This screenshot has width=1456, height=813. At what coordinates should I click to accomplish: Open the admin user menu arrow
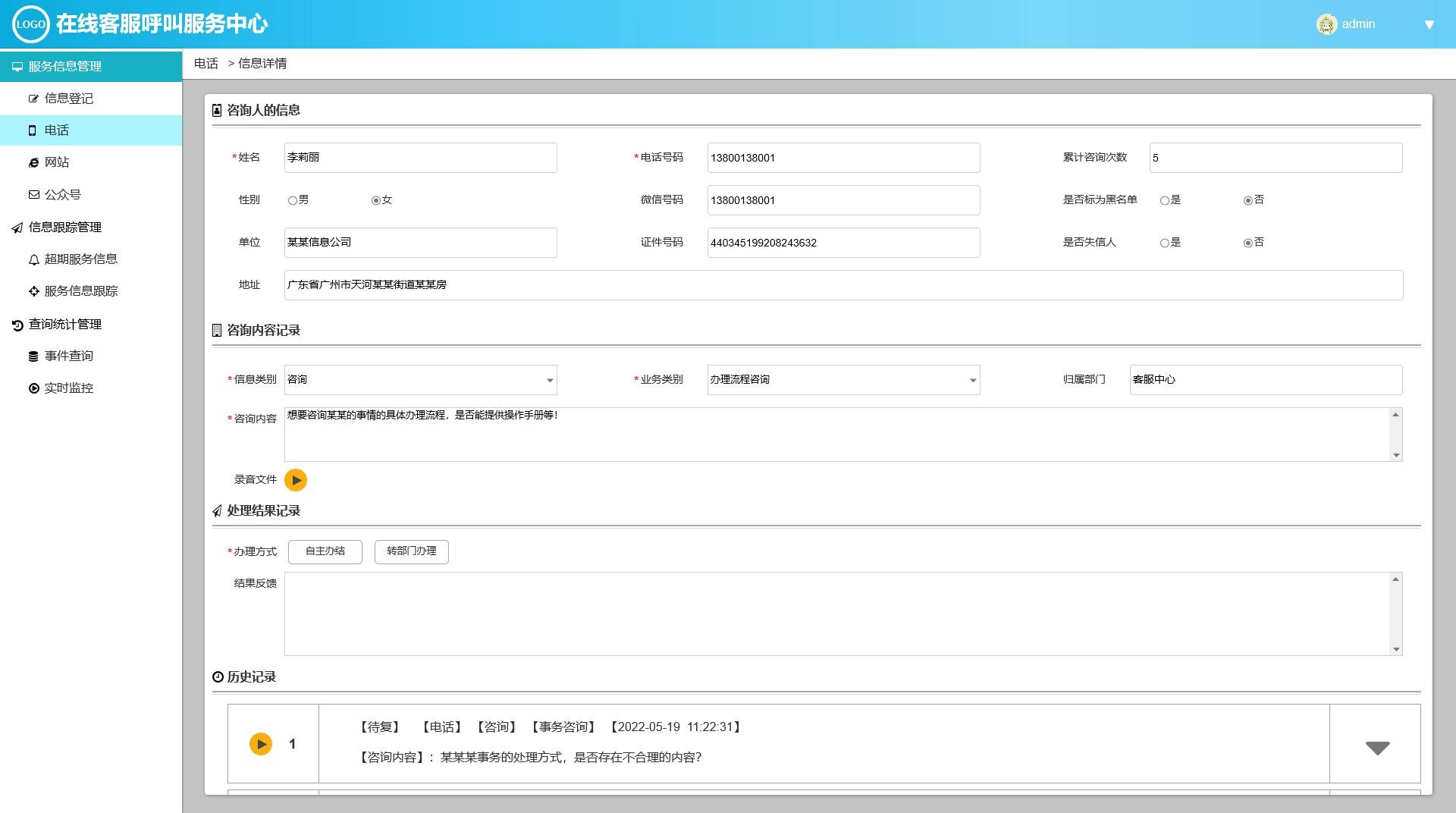click(x=1429, y=24)
